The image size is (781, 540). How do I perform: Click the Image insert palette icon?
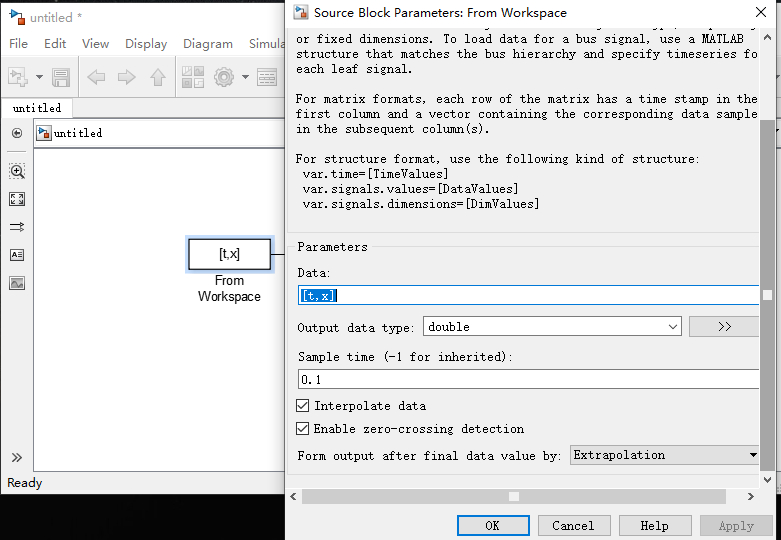(x=17, y=283)
